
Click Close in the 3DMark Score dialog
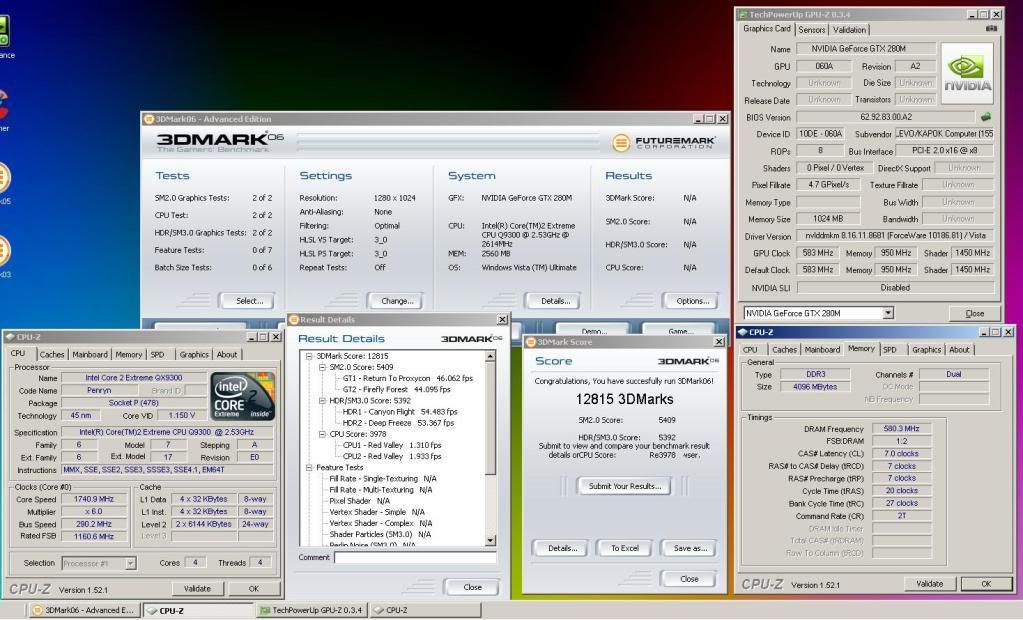690,579
